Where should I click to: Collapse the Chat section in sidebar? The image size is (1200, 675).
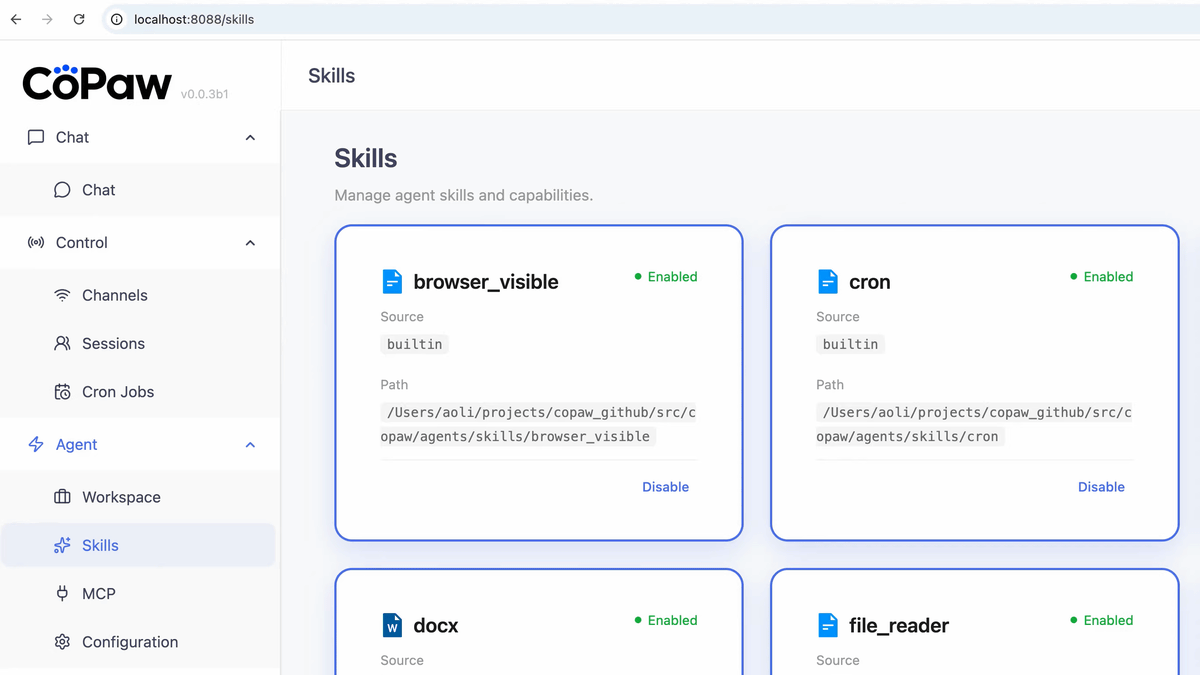pyautogui.click(x=250, y=138)
